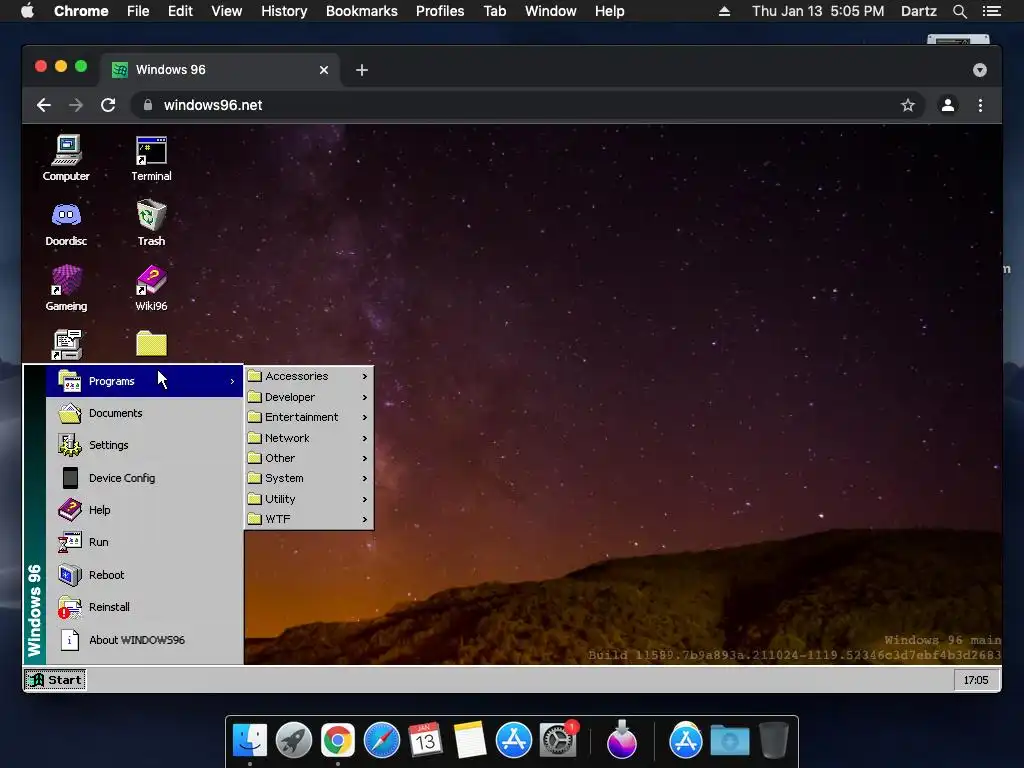Open Finder from the Dock
1024x768 pixels.
click(250, 740)
